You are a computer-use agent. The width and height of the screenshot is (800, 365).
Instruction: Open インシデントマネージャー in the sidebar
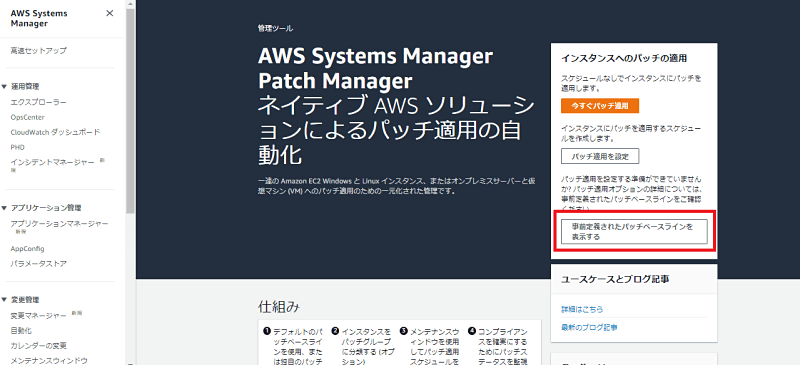[x=53, y=162]
